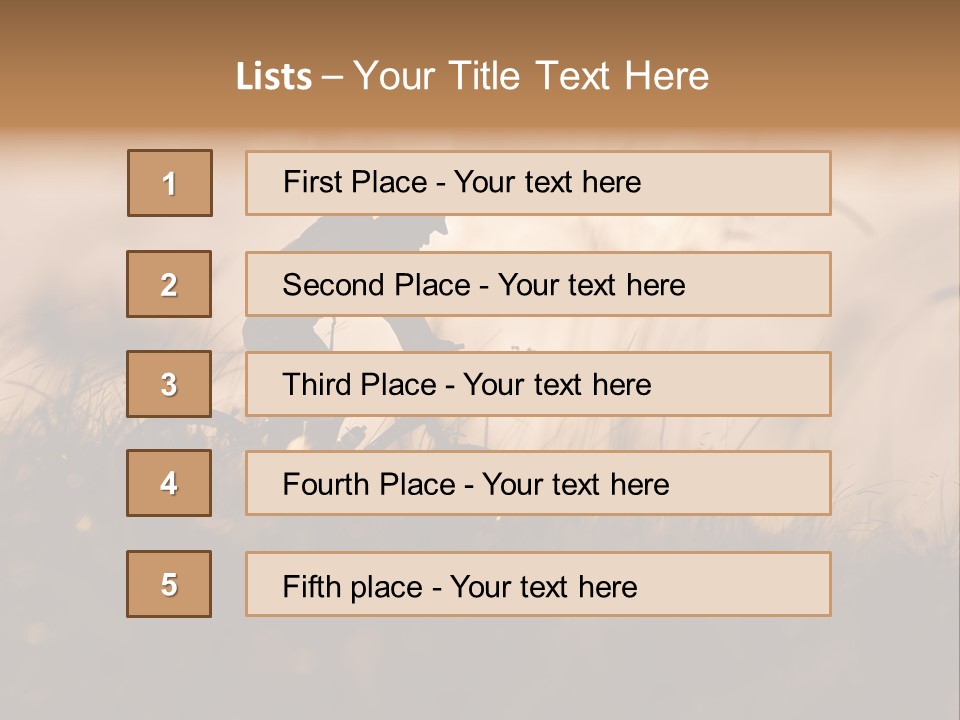Click the number 1 box
This screenshot has width=960, height=720.
pyautogui.click(x=170, y=183)
